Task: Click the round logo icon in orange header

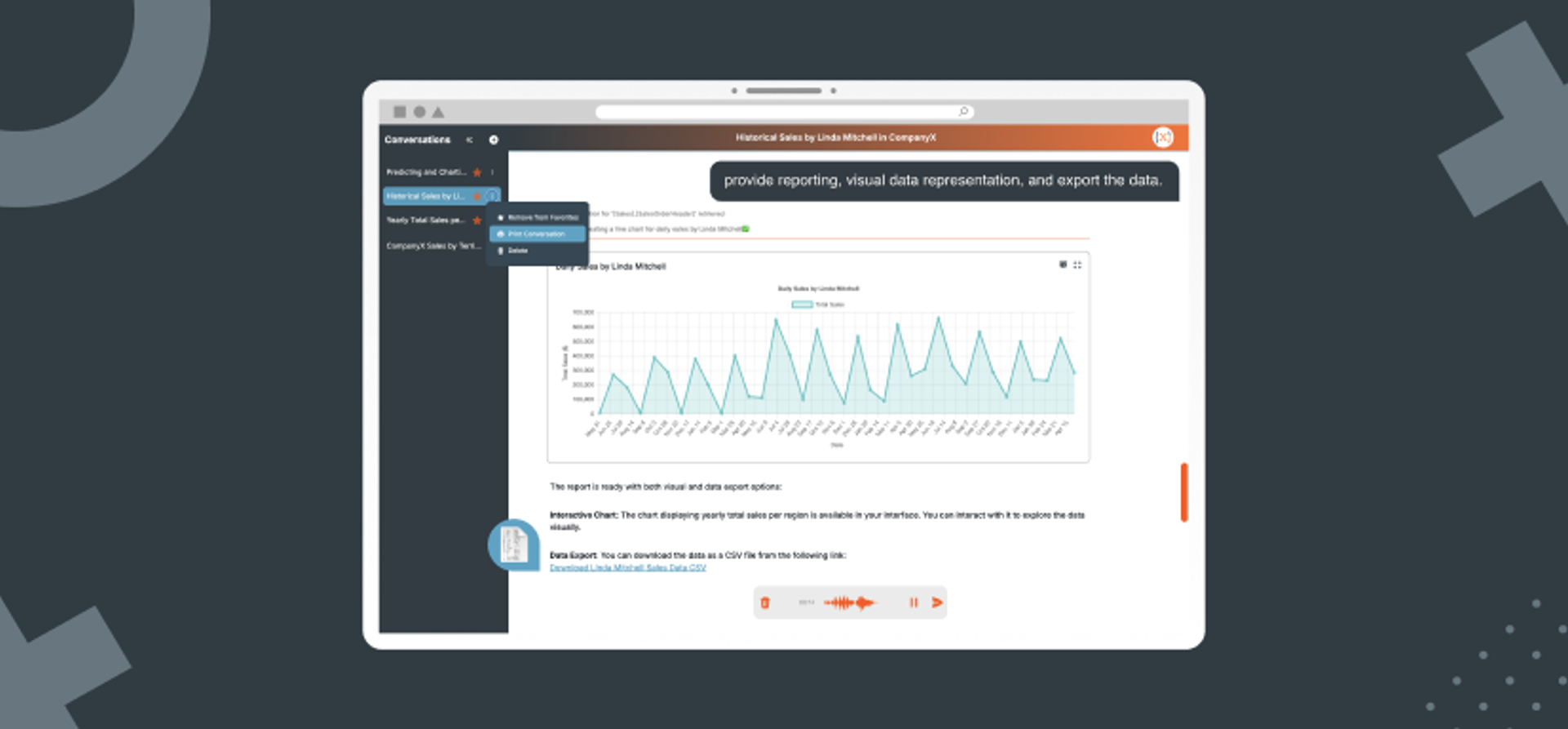Action: point(1163,137)
